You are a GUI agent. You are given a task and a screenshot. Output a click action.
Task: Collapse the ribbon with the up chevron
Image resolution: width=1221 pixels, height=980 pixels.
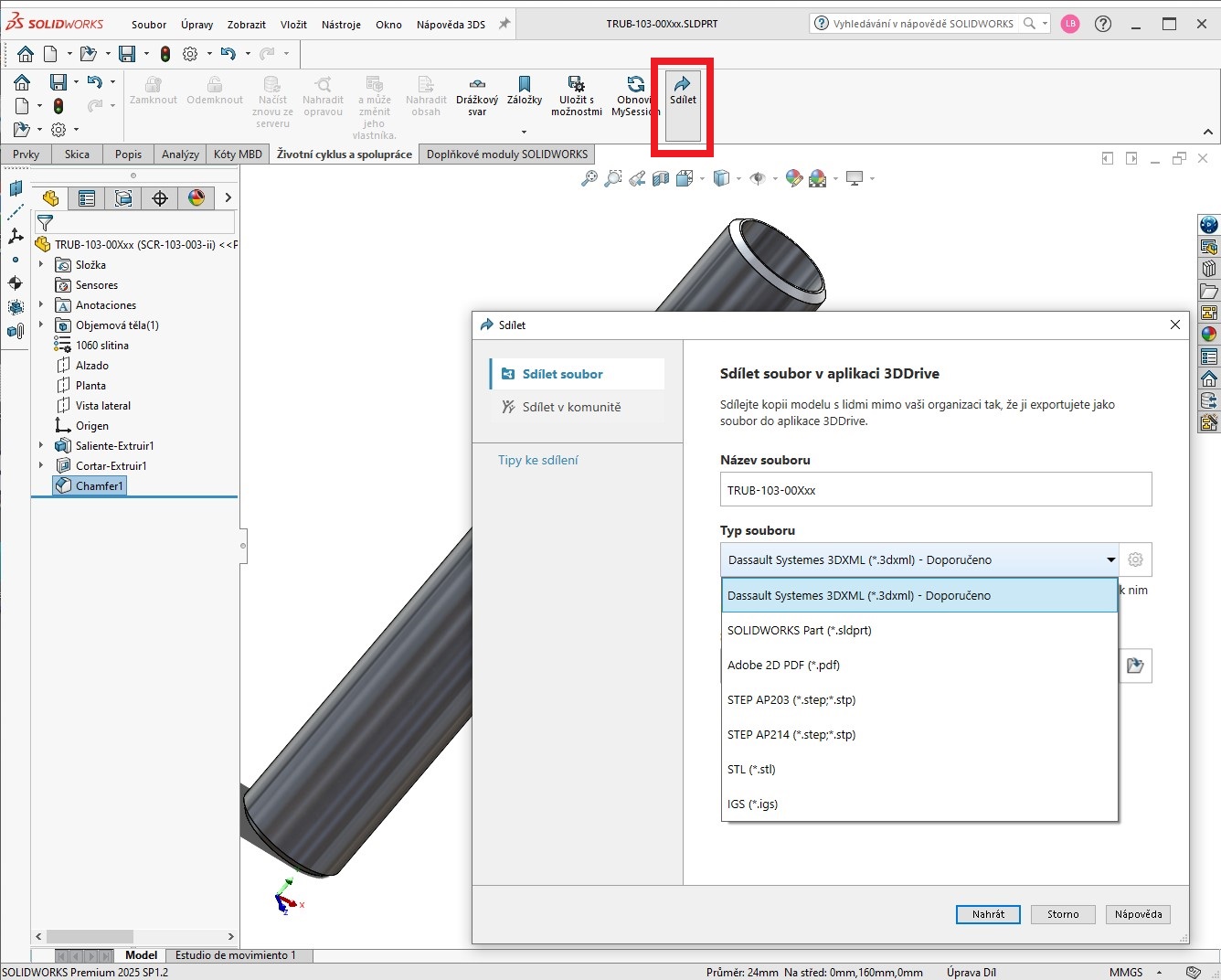click(x=1208, y=133)
